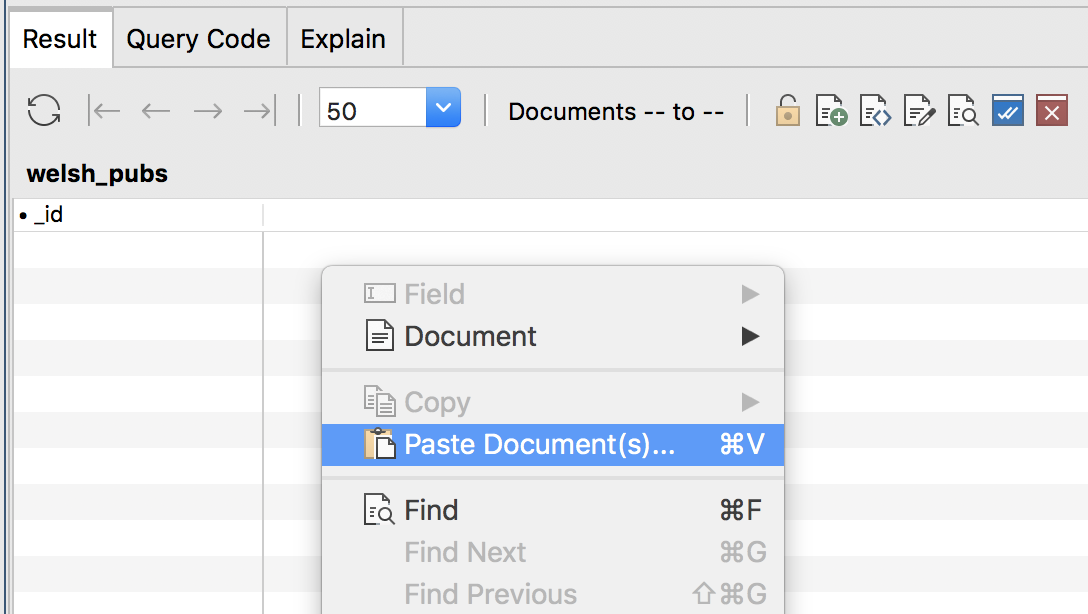Edit the selected document
The width and height of the screenshot is (1088, 614).
click(x=919, y=110)
